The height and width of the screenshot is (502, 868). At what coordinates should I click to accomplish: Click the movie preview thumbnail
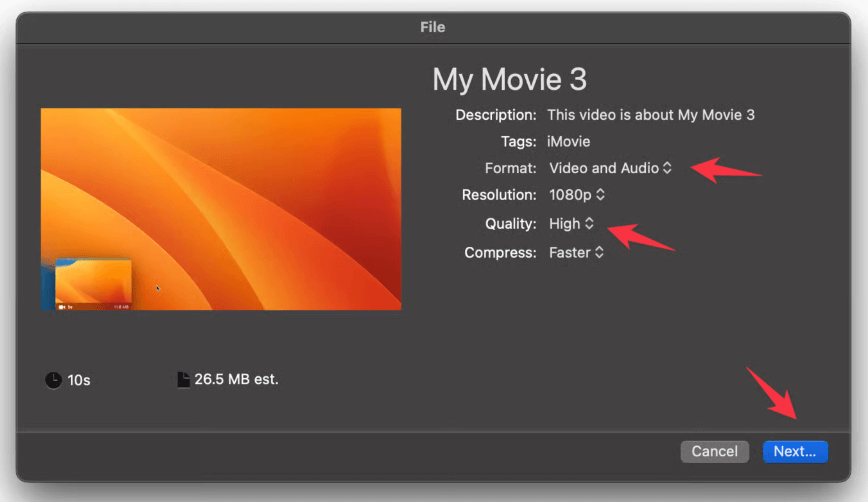(x=221, y=209)
